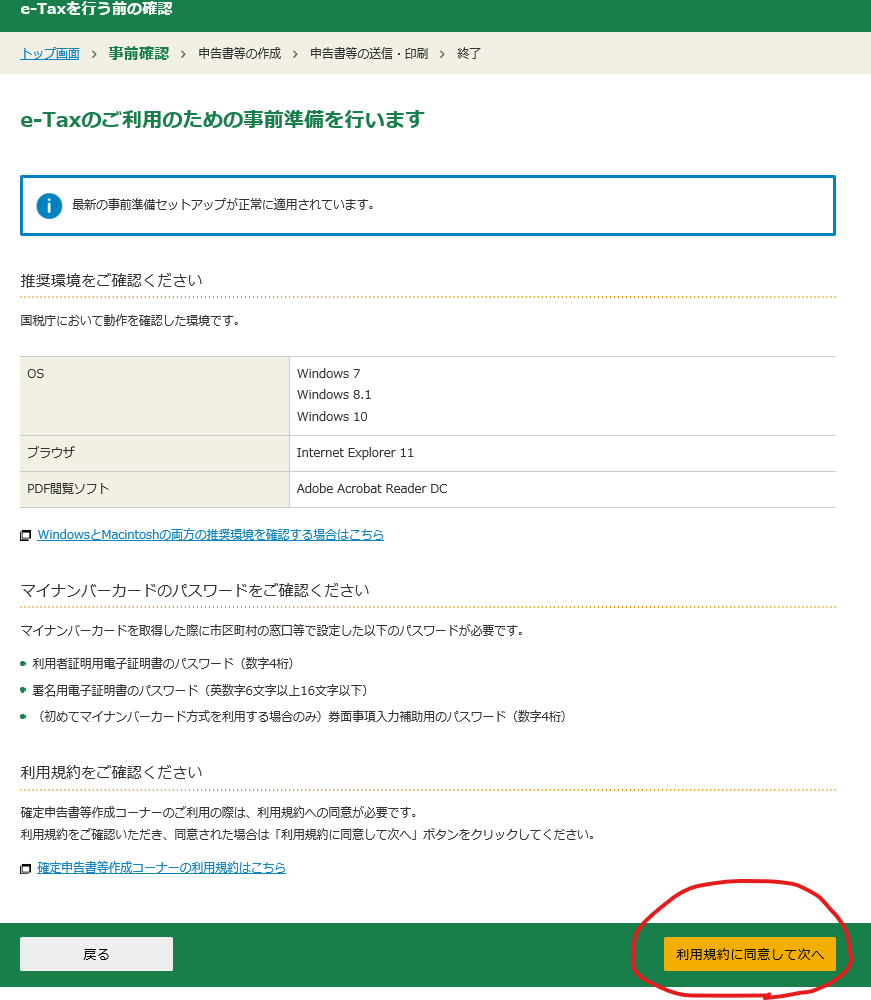871x1000 pixels.
Task: Open the WindowsとMacintosh recommended environment link
Action: point(210,534)
